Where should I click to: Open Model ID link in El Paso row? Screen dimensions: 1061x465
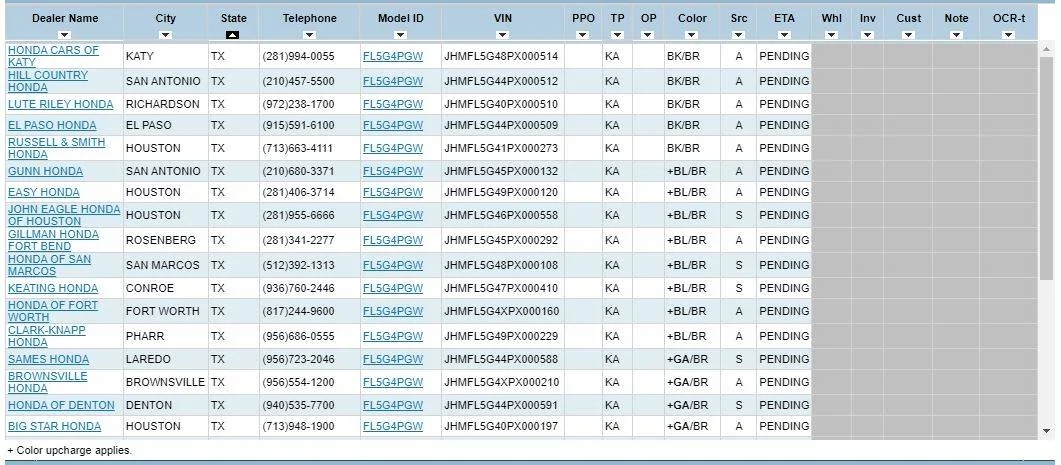[x=392, y=125]
